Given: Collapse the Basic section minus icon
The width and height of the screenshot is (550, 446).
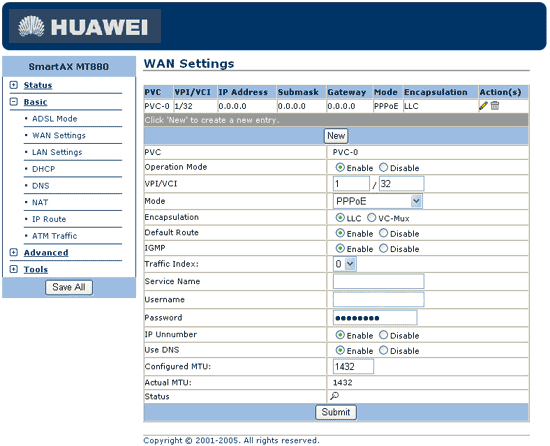Looking at the screenshot, I should pos(14,102).
